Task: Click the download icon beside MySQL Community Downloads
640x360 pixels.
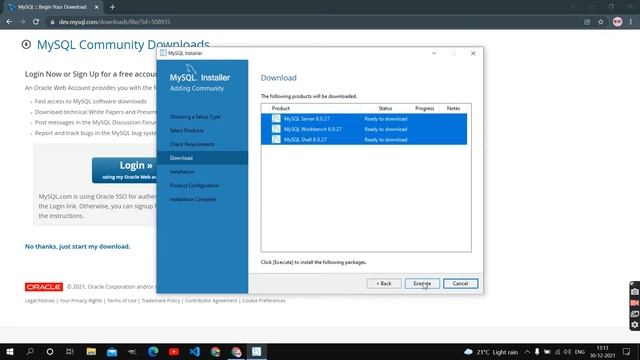Action: [26, 44]
